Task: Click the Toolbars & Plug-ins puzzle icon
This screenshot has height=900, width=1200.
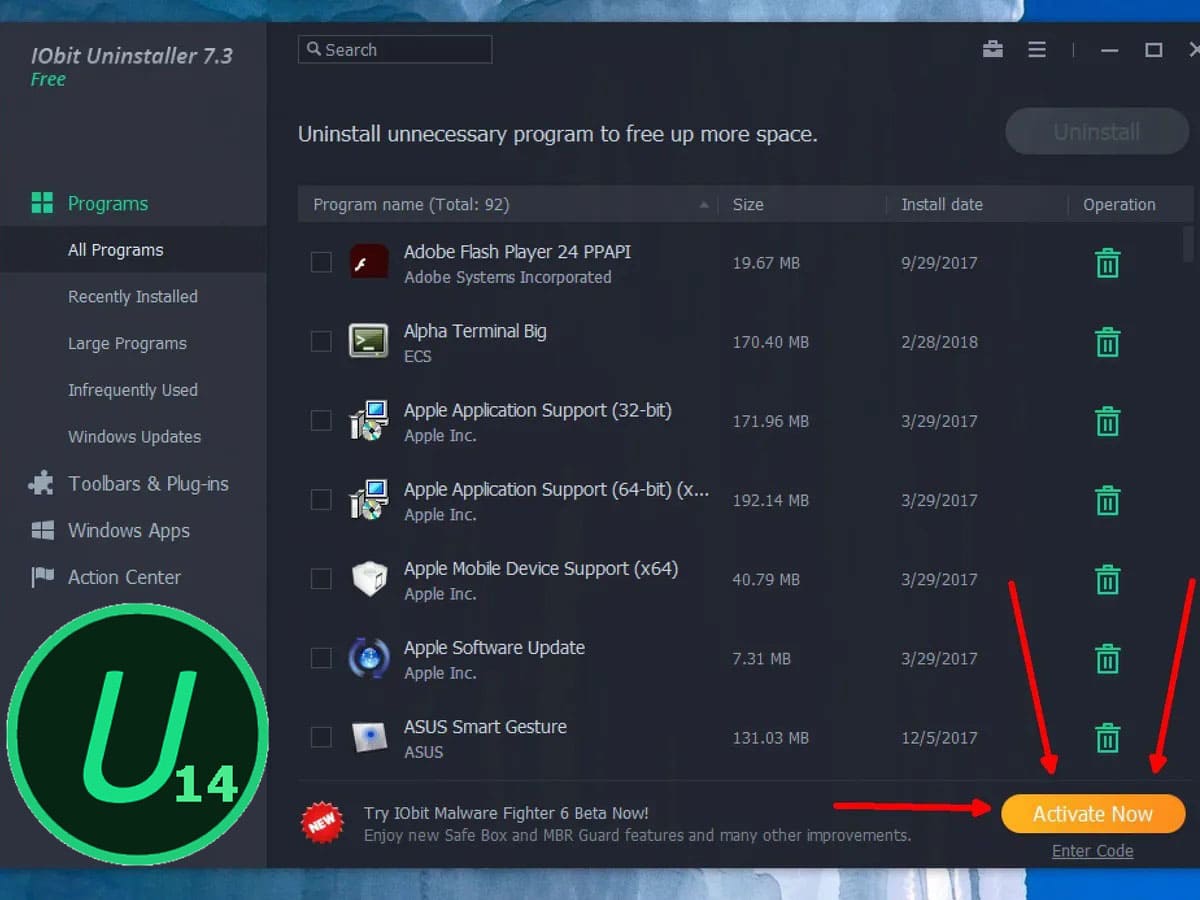Action: pyautogui.click(x=42, y=484)
